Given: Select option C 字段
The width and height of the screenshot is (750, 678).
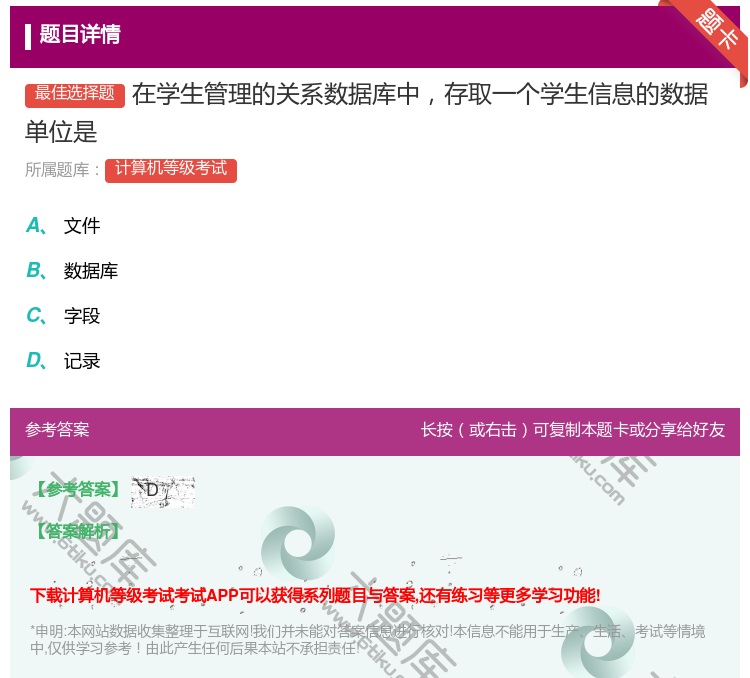Looking at the screenshot, I should pos(63,316).
